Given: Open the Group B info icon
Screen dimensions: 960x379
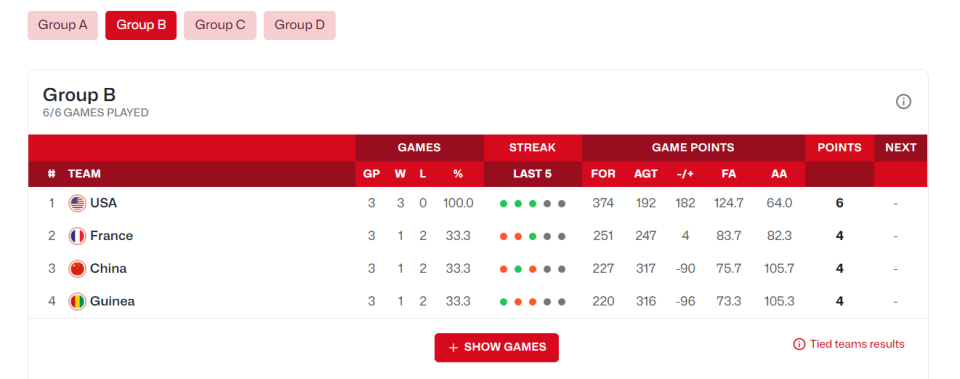Looking at the screenshot, I should 903,102.
